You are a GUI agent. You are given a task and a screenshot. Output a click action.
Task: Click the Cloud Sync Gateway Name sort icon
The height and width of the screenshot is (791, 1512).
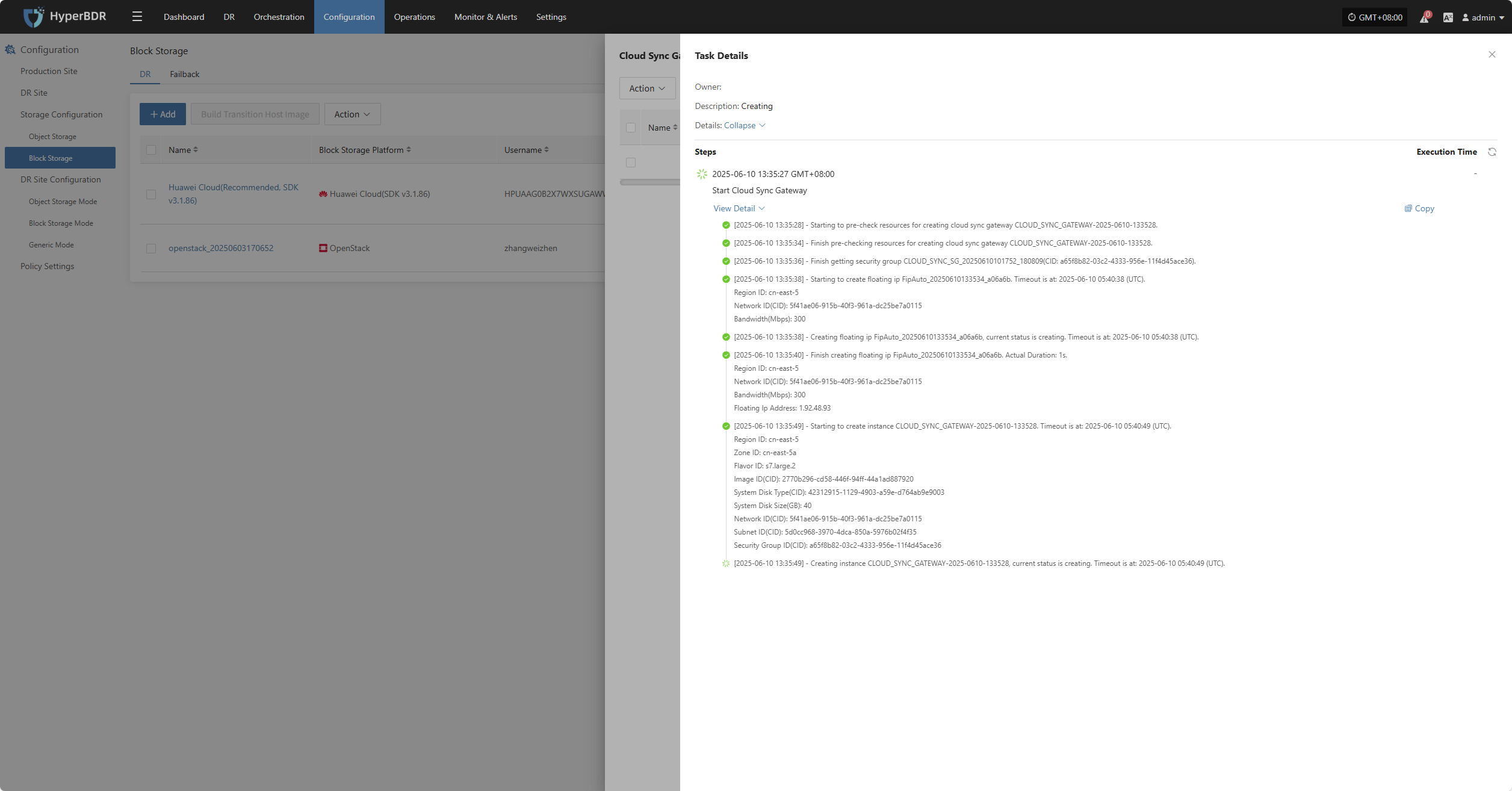(675, 127)
